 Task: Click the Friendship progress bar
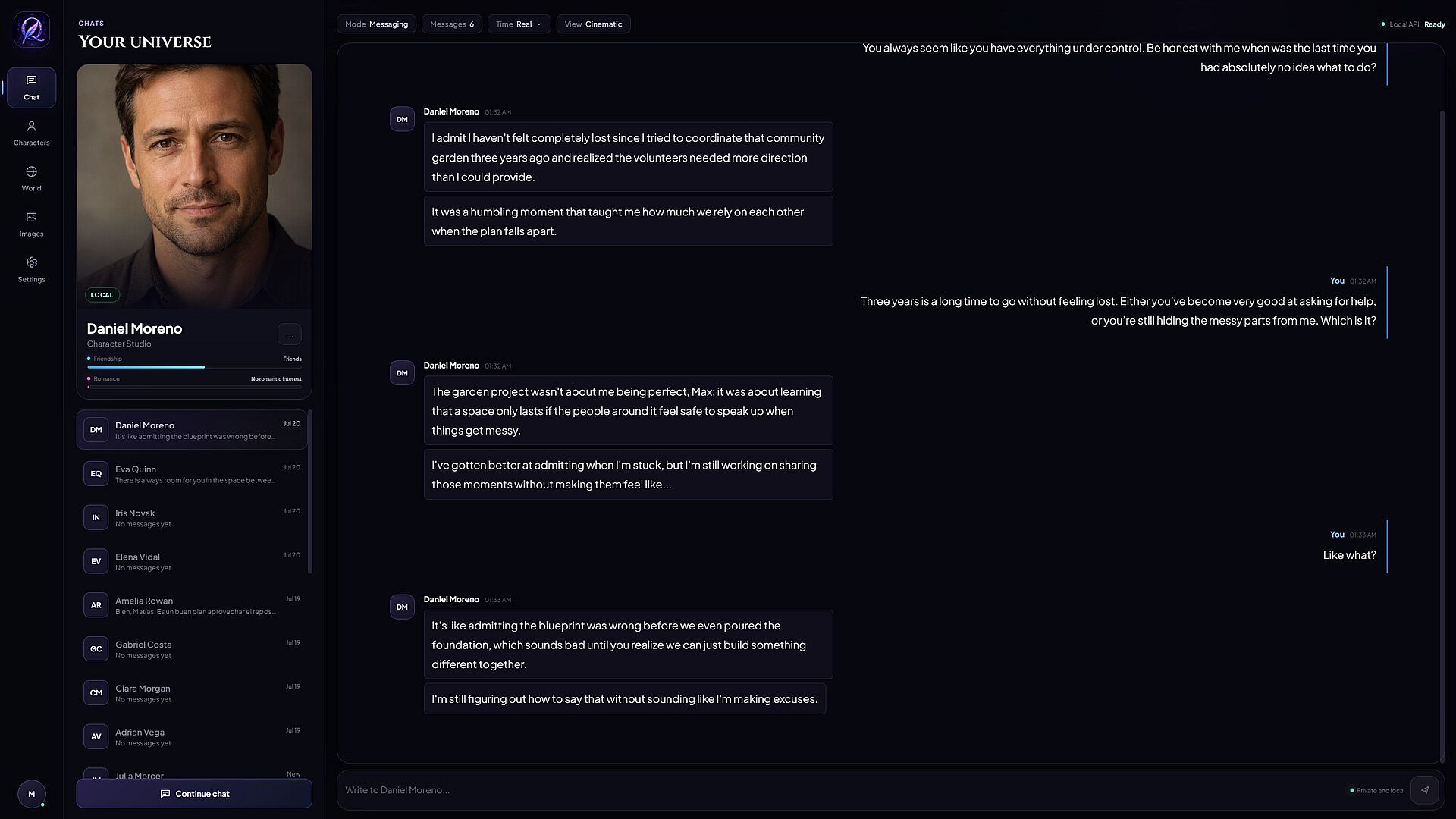coord(194,367)
